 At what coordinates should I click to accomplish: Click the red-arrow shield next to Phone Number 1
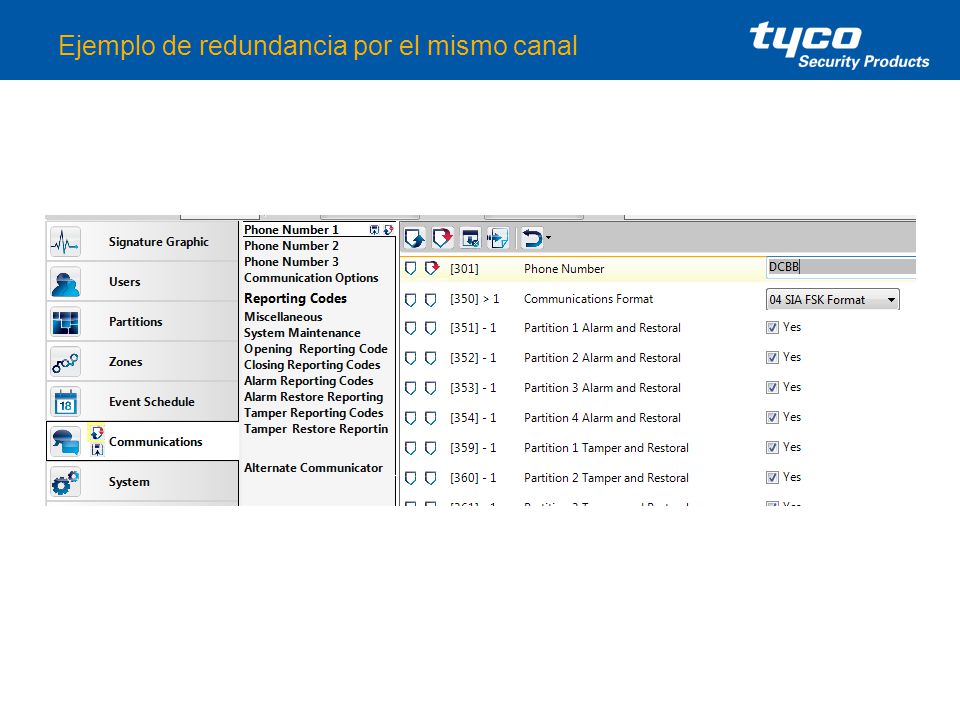point(388,230)
